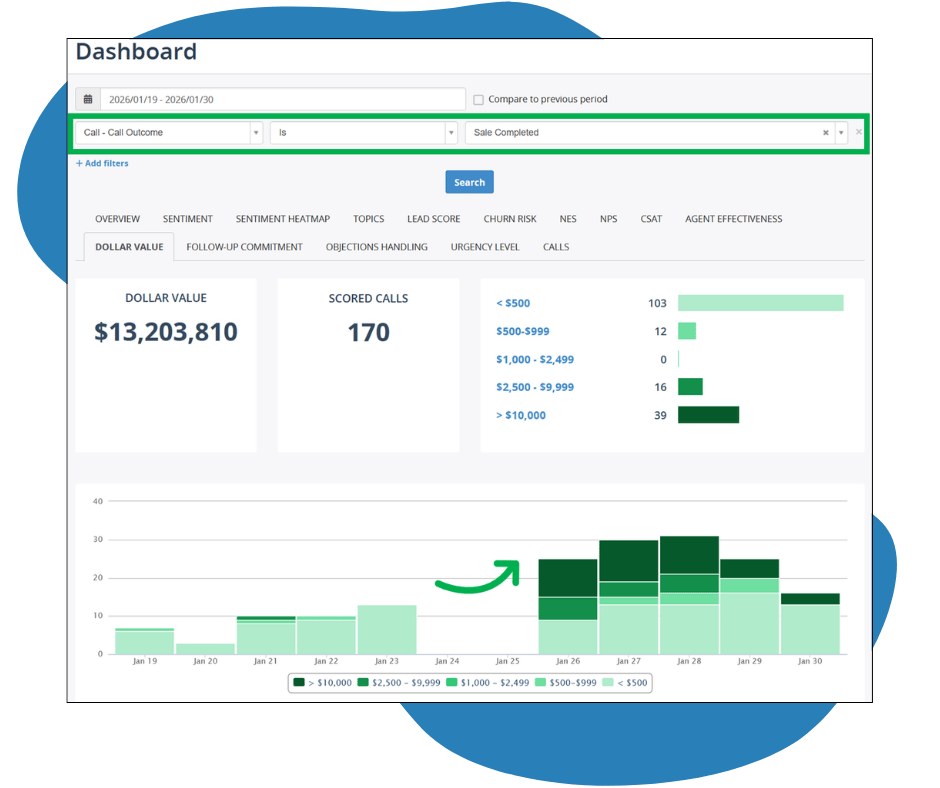
Task: Switch to the Calls tab
Action: (556, 247)
